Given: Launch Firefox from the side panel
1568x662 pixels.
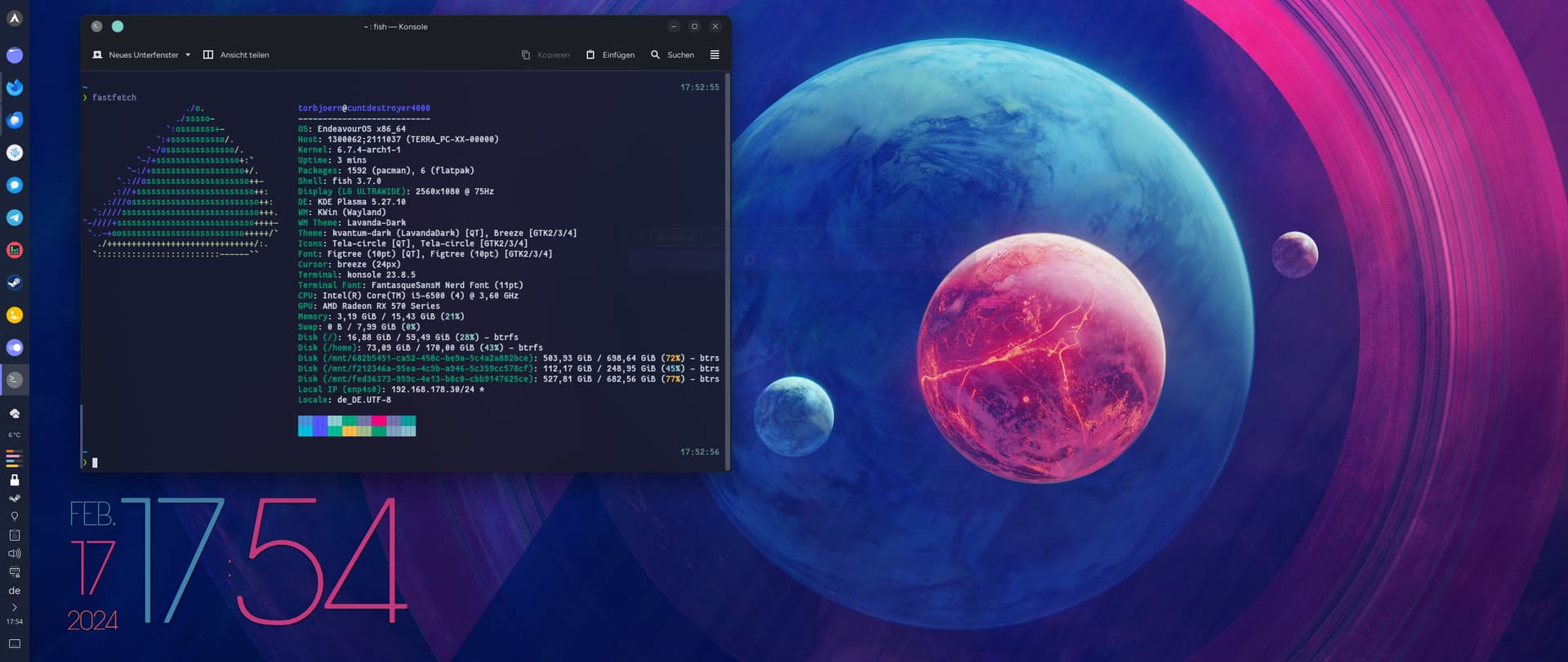Looking at the screenshot, I should point(15,87).
